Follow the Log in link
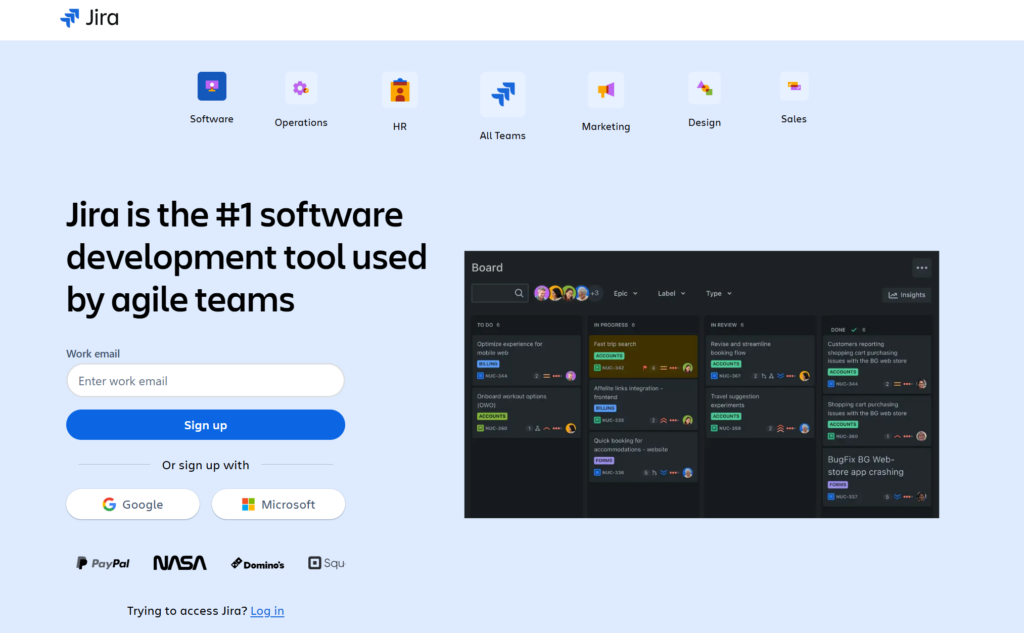 pyautogui.click(x=267, y=611)
